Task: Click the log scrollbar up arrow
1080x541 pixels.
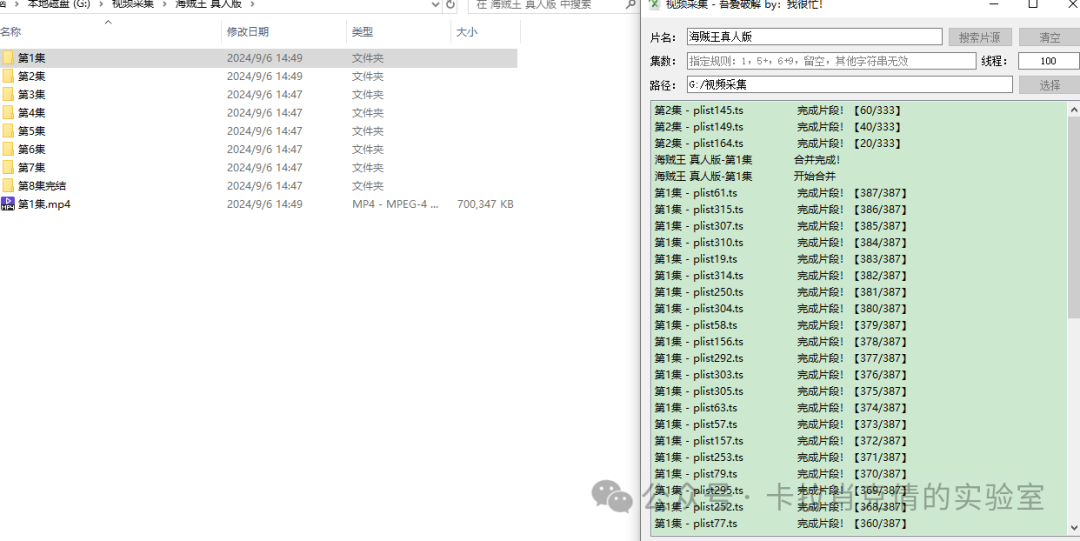Action: click(1074, 109)
